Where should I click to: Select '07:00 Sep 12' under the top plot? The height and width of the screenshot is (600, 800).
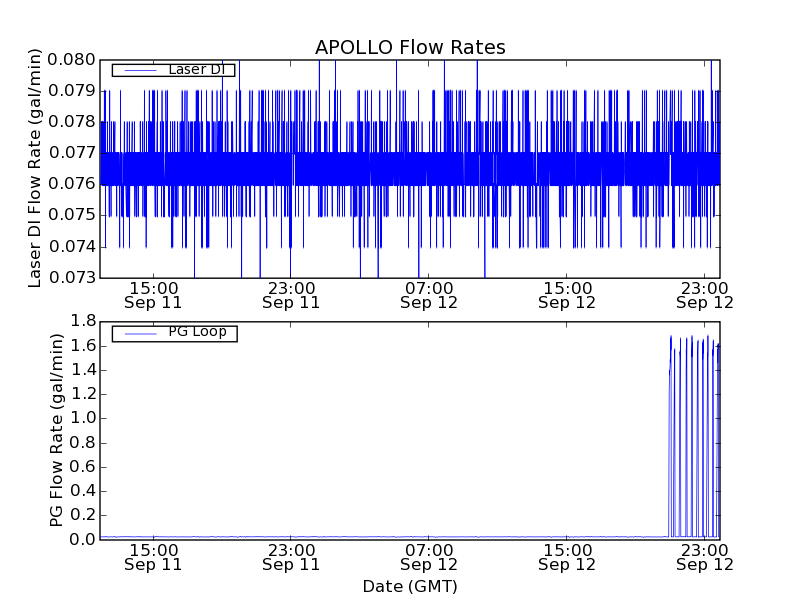(x=429, y=294)
